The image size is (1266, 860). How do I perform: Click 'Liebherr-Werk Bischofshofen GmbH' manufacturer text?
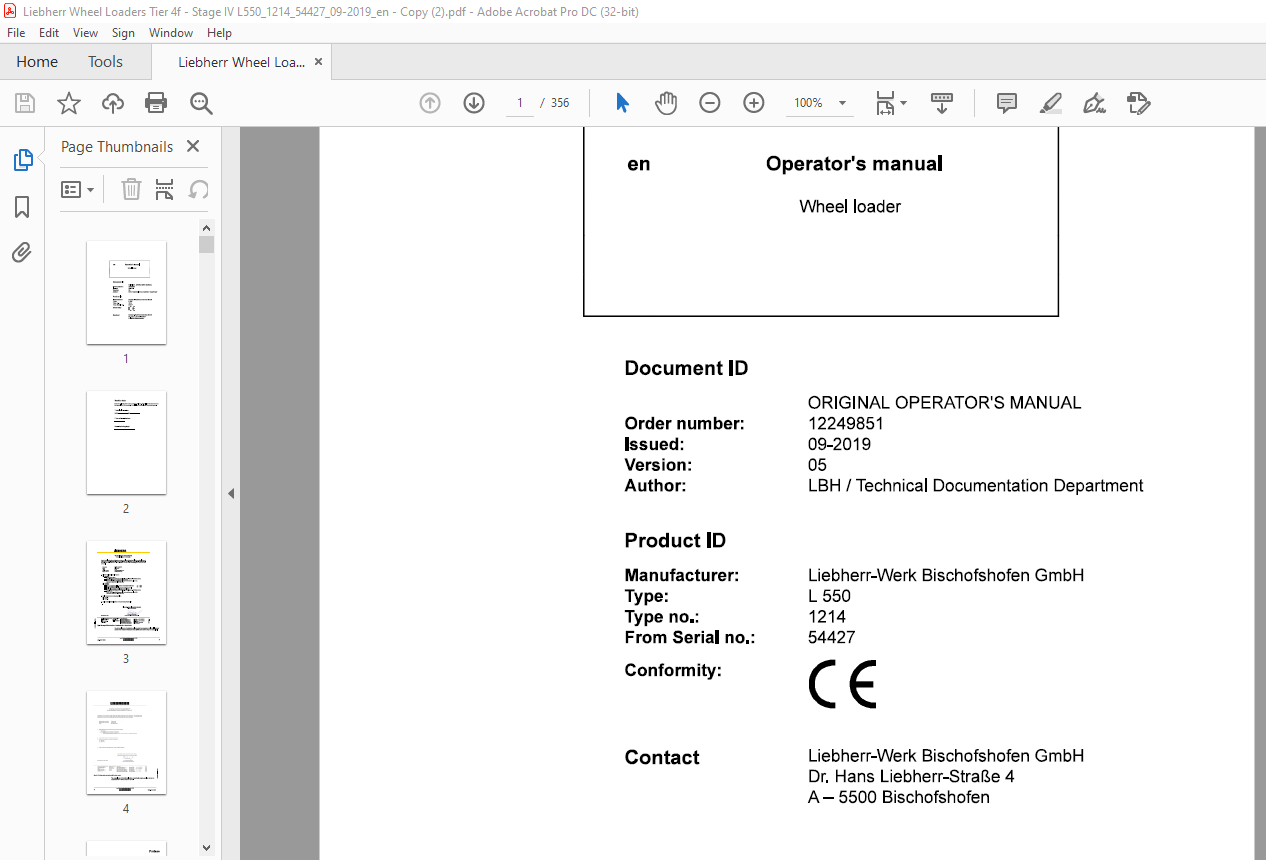point(946,575)
